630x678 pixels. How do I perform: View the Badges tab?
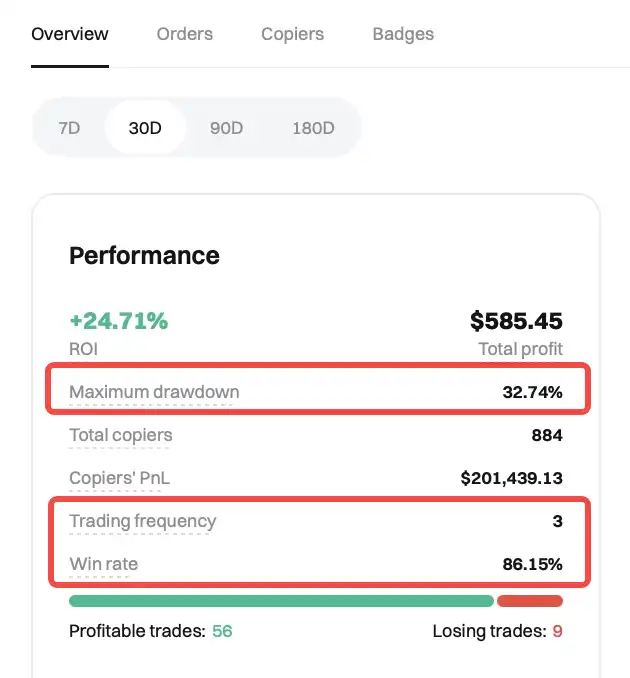(403, 34)
